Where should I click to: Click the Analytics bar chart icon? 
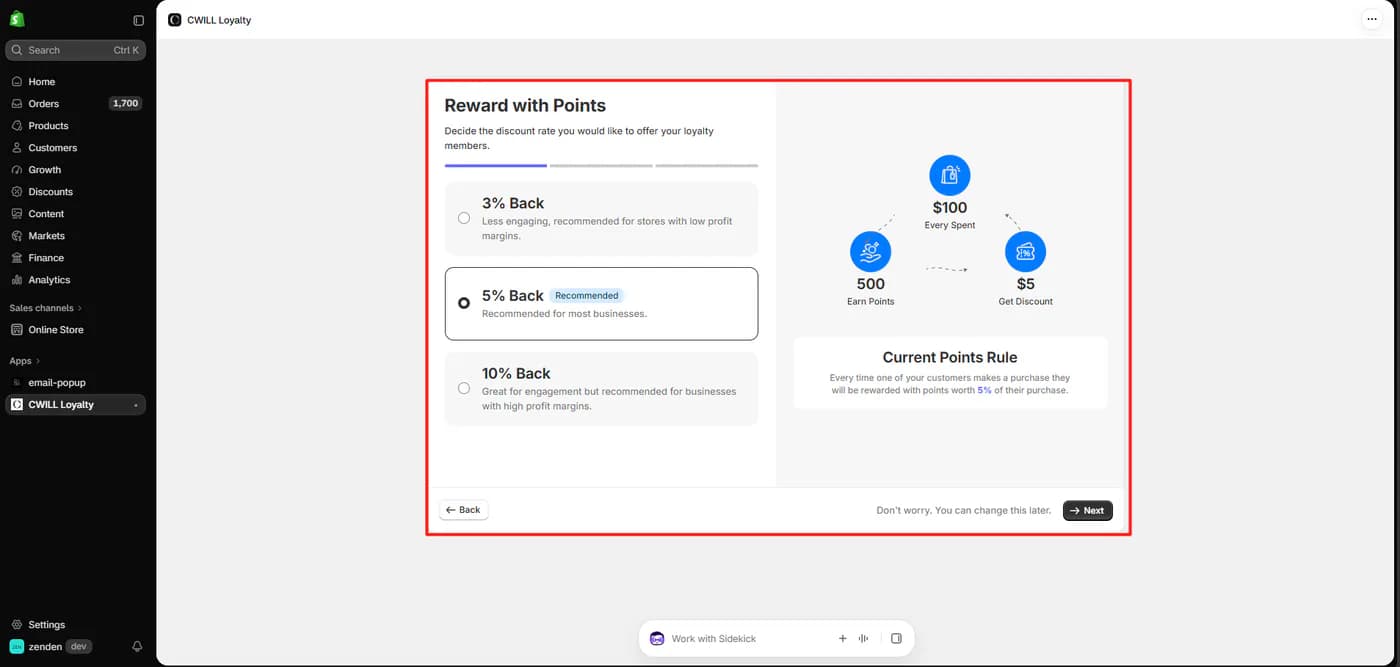point(17,280)
